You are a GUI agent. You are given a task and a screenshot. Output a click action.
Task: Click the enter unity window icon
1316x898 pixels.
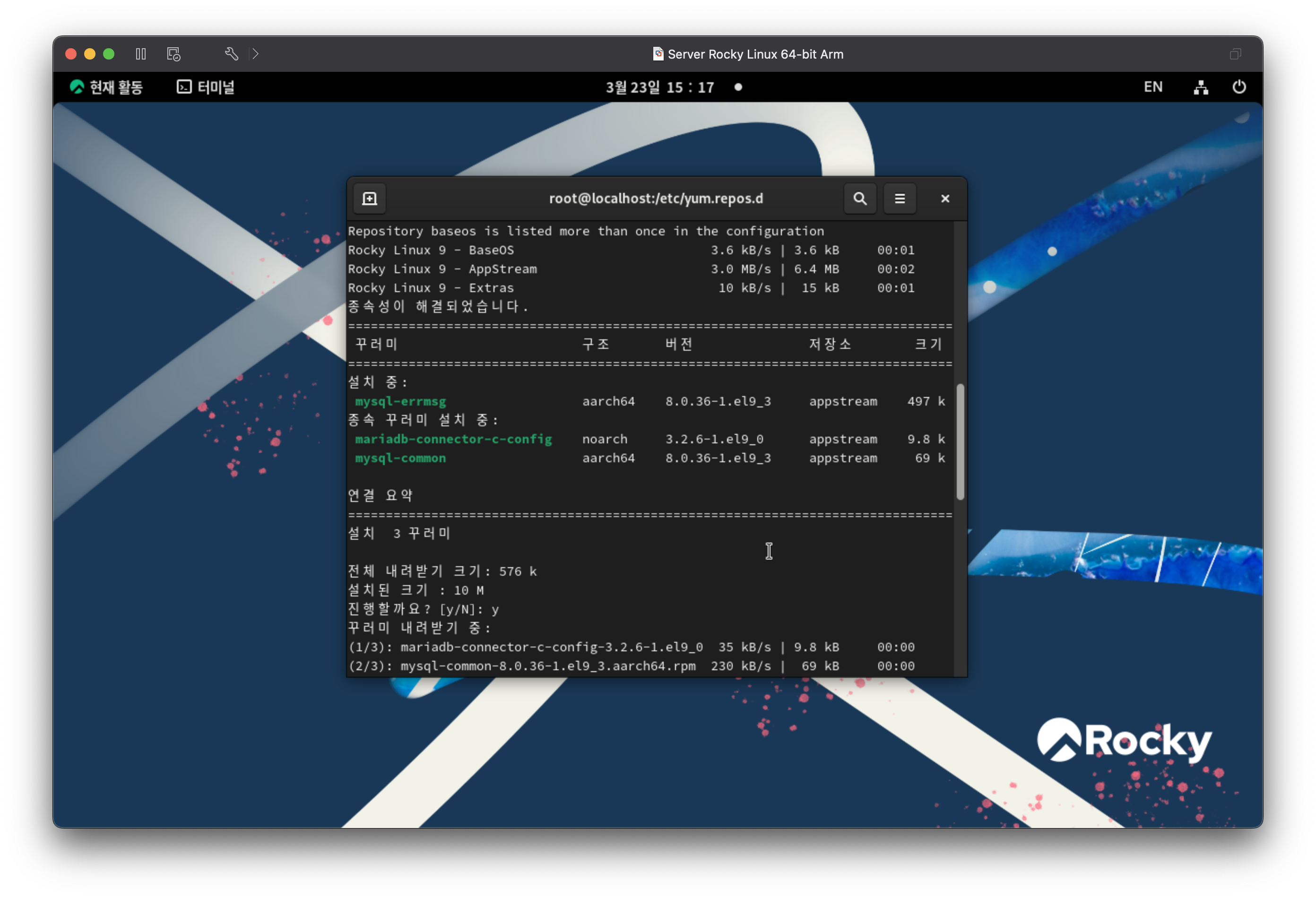(x=1235, y=54)
